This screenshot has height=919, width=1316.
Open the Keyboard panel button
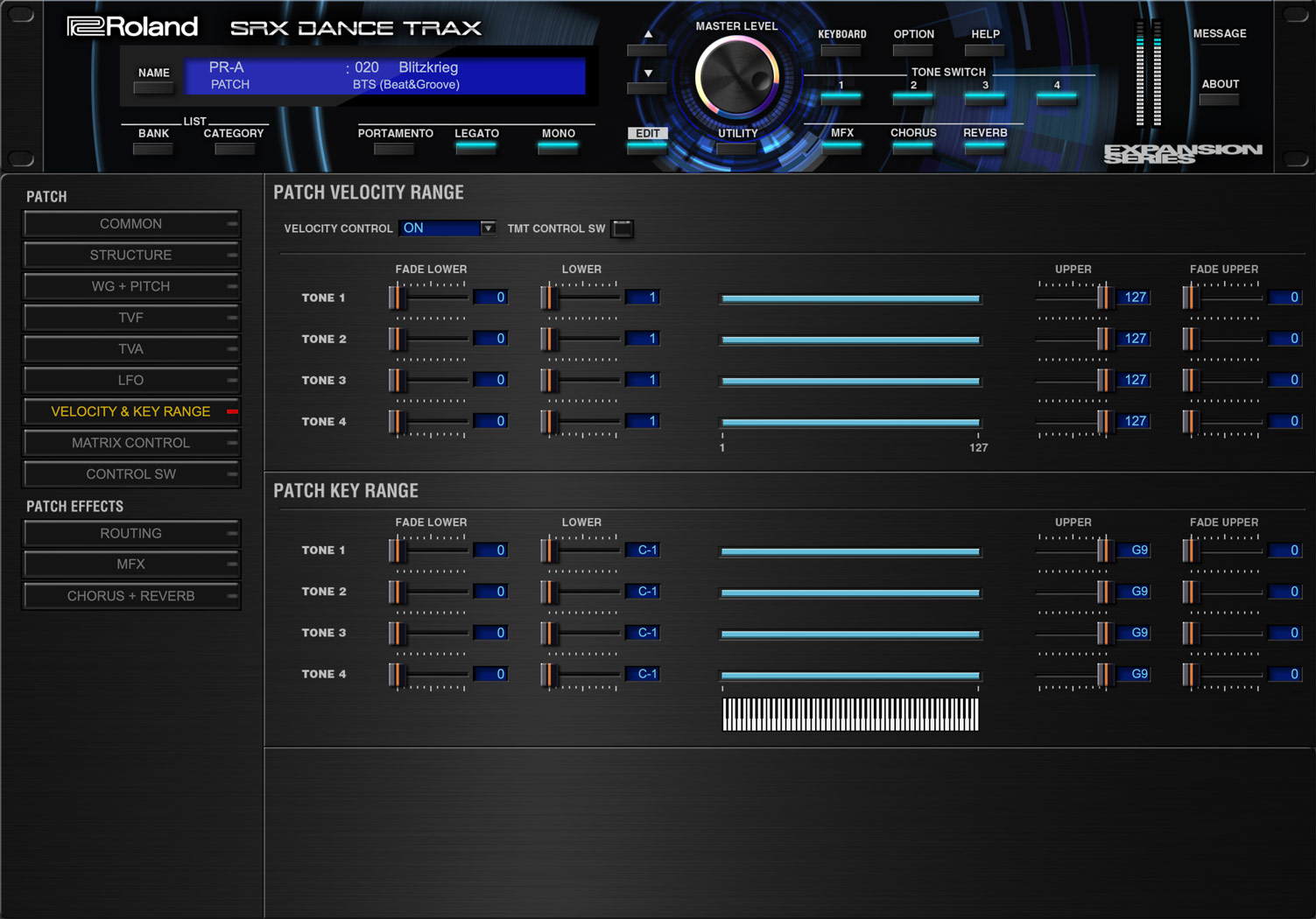point(841,50)
